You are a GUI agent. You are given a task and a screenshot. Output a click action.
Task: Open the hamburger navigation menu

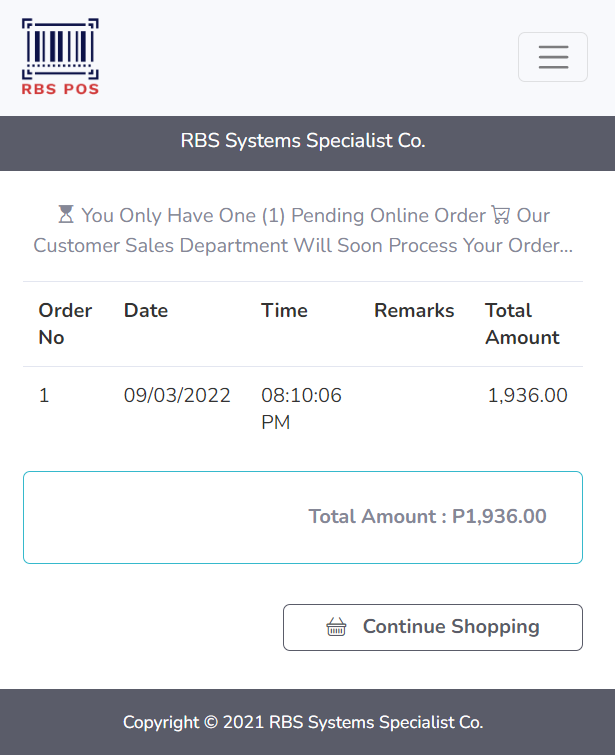[x=553, y=57]
